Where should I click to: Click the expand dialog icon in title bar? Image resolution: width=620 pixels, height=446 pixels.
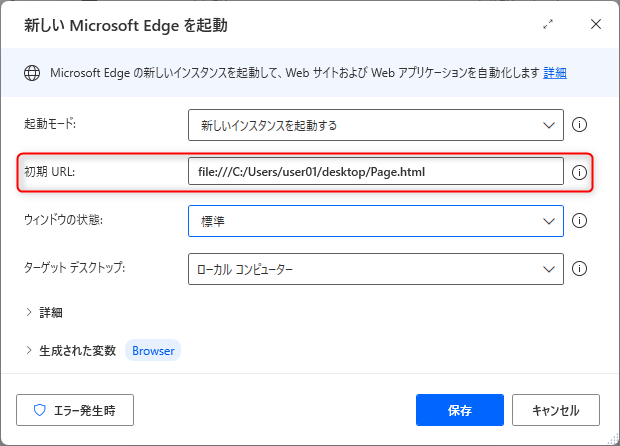tap(548, 25)
